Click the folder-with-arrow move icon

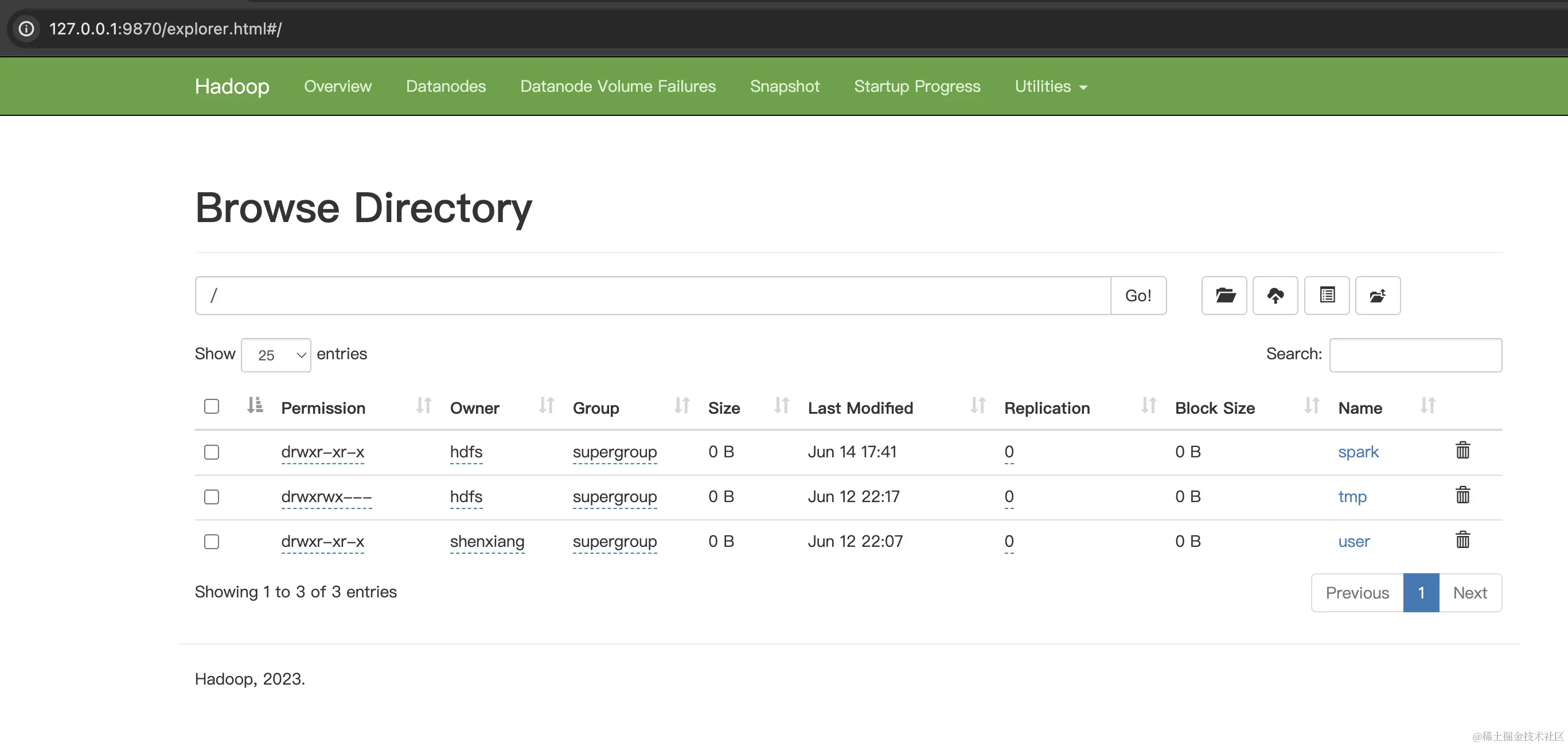[x=1378, y=296]
